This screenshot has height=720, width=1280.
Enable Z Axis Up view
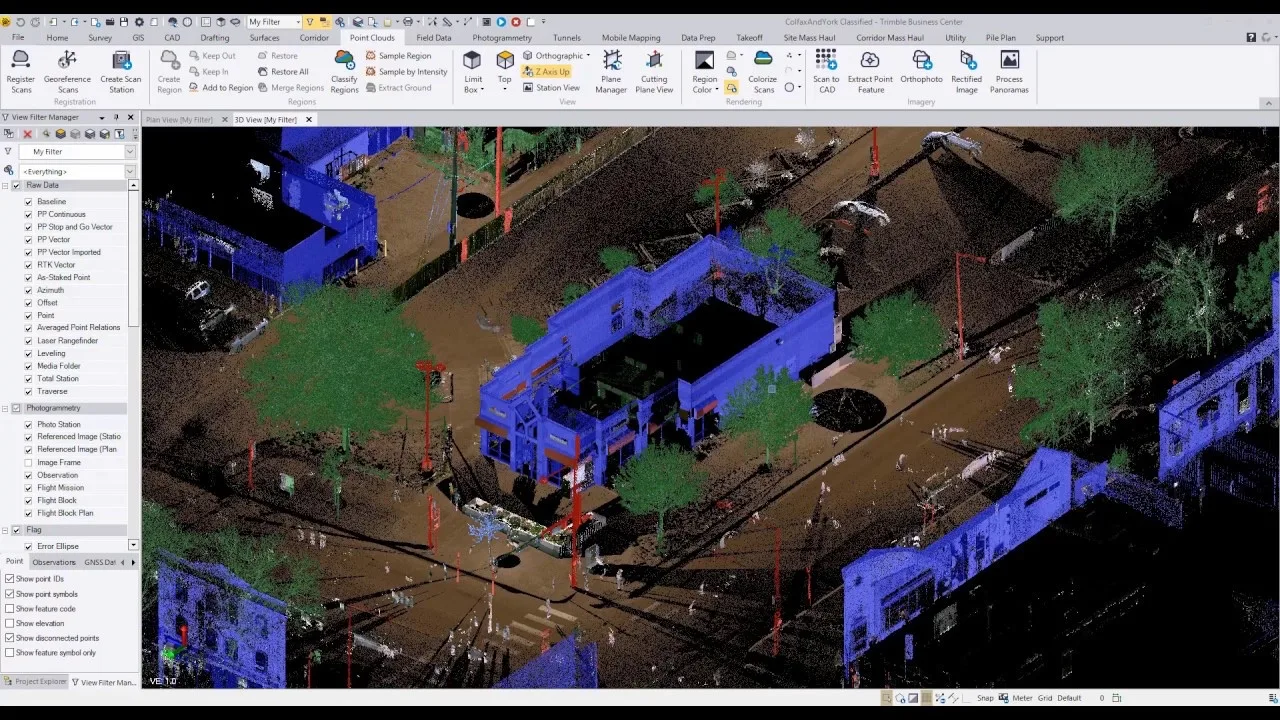pyautogui.click(x=546, y=72)
